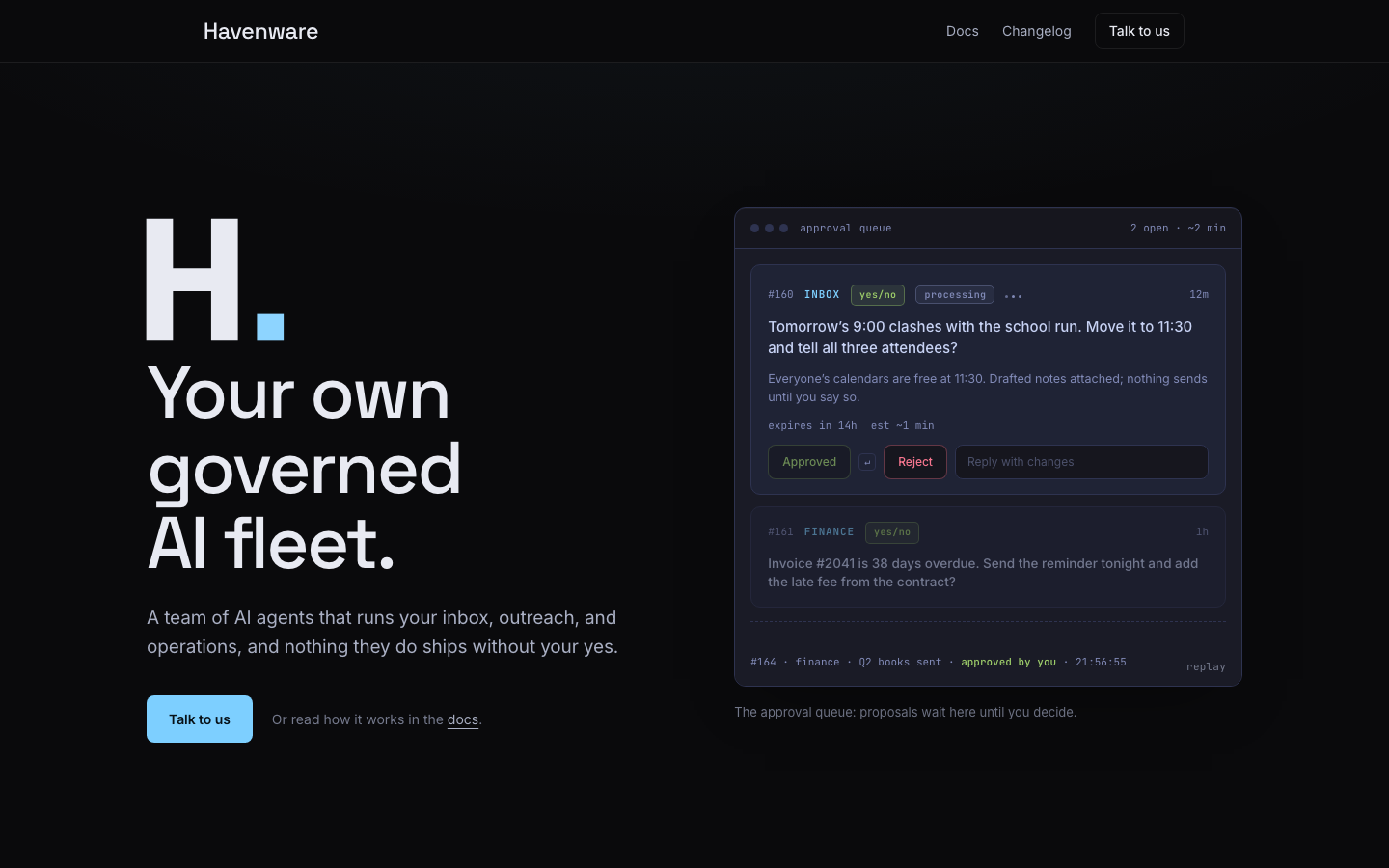
Task: Click the expires in 14h text
Action: [x=812, y=426]
